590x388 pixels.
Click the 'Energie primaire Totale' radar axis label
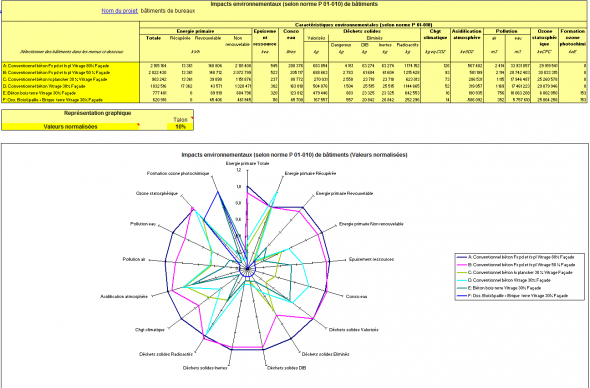point(247,164)
